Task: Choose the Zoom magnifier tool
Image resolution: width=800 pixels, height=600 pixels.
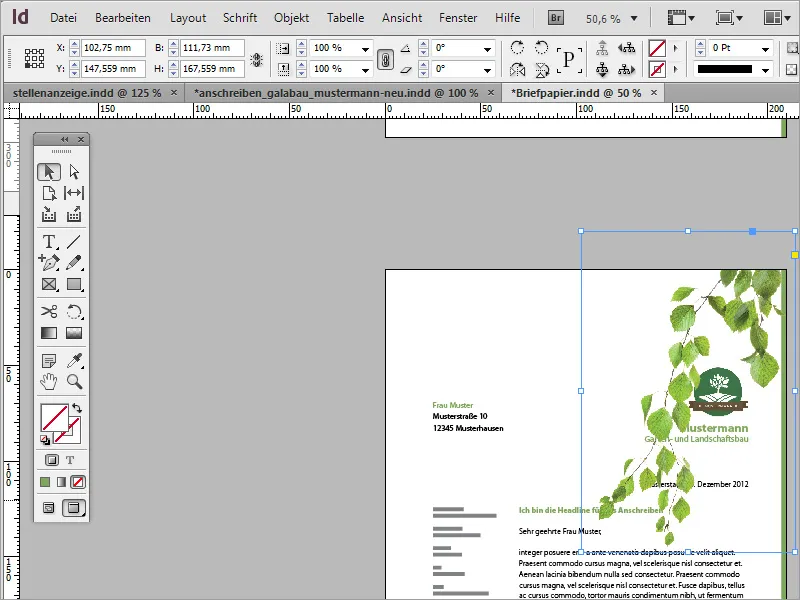Action: (74, 381)
